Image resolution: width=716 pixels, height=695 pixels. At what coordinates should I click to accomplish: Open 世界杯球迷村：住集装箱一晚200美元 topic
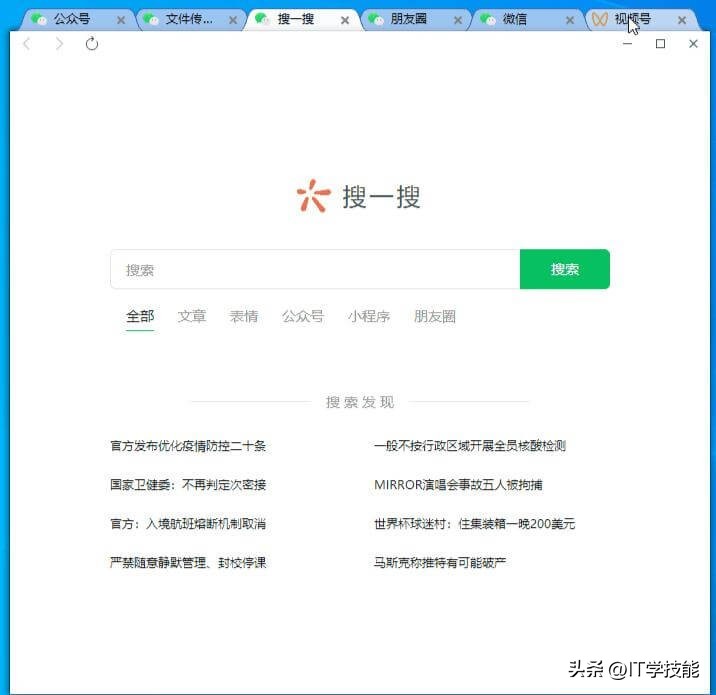(x=474, y=523)
